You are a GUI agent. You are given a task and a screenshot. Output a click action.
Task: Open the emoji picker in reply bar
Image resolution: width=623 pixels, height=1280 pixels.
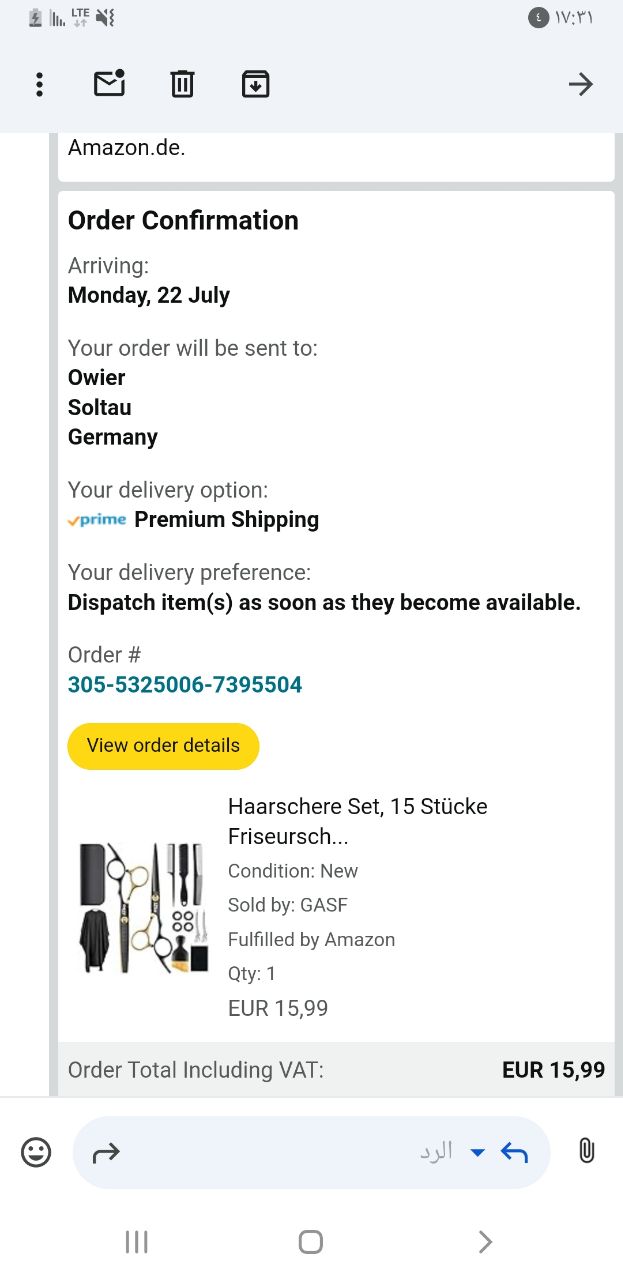click(x=36, y=1153)
